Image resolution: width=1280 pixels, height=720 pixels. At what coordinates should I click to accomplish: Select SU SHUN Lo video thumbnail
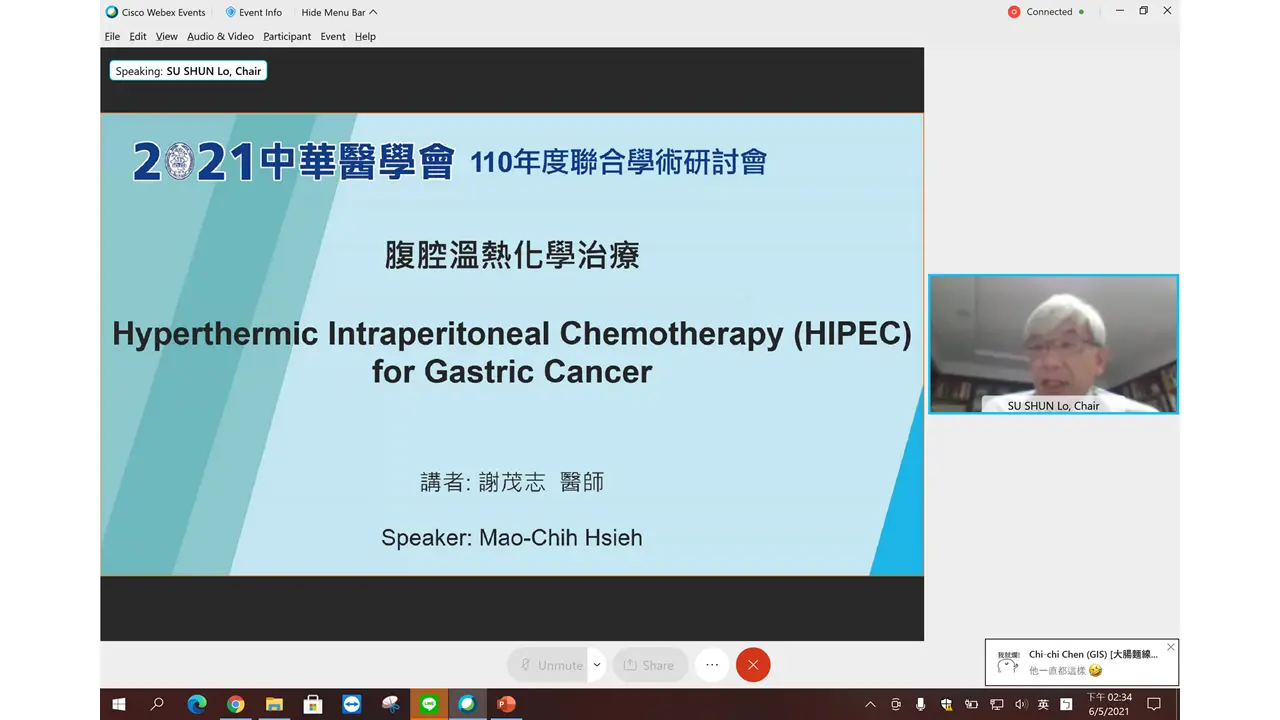pyautogui.click(x=1053, y=344)
